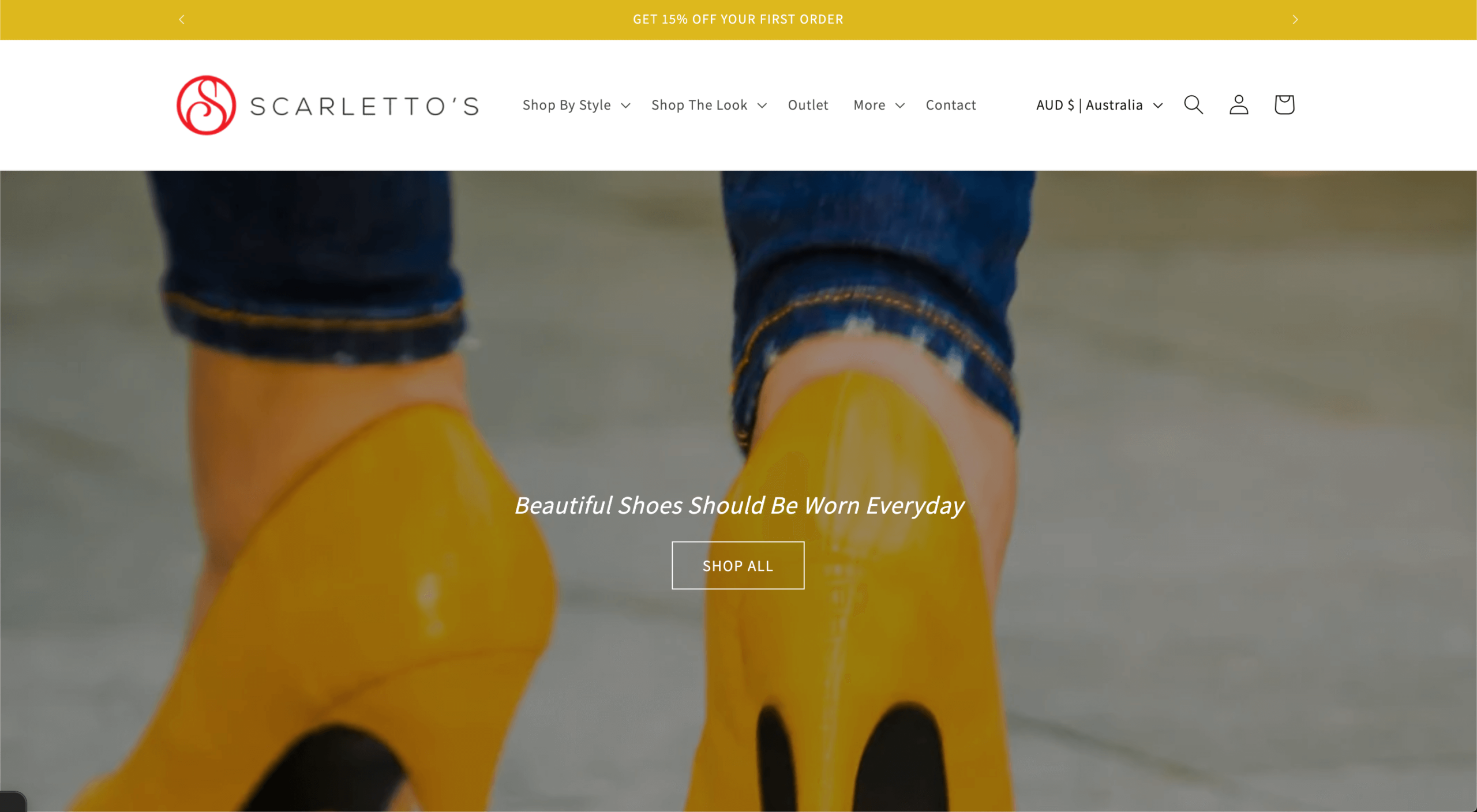Go to the Outlet page
This screenshot has height=812, width=1477.
coord(808,105)
